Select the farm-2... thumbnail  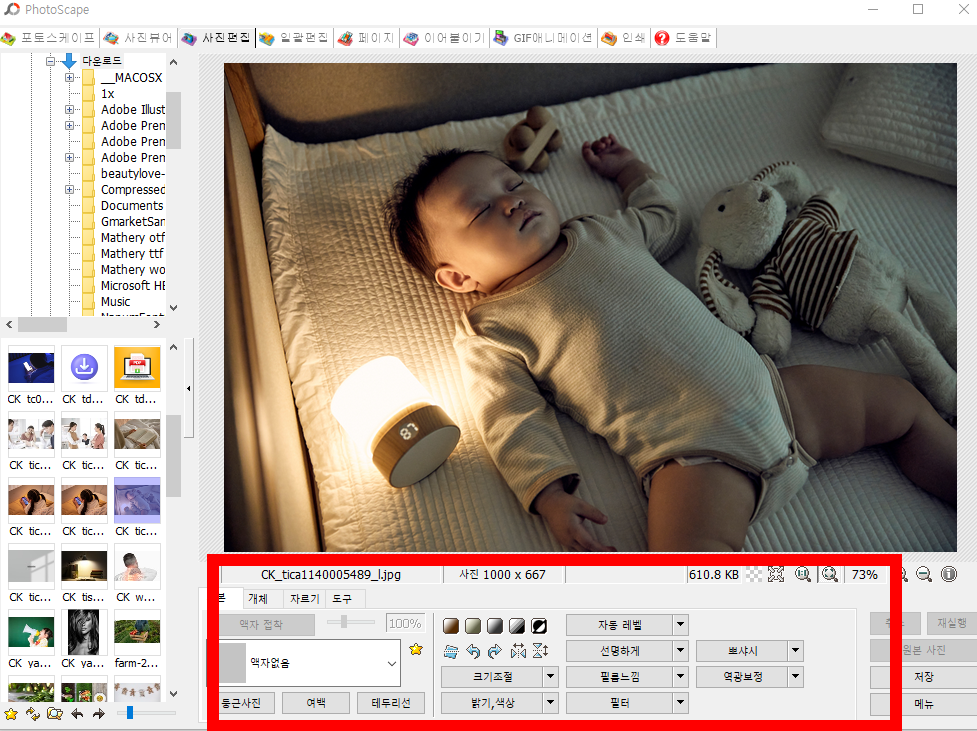pos(137,632)
